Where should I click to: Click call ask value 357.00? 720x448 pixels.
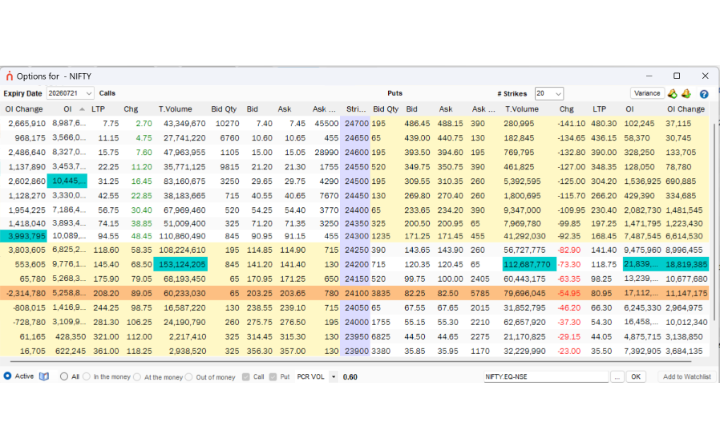[x=292, y=351]
